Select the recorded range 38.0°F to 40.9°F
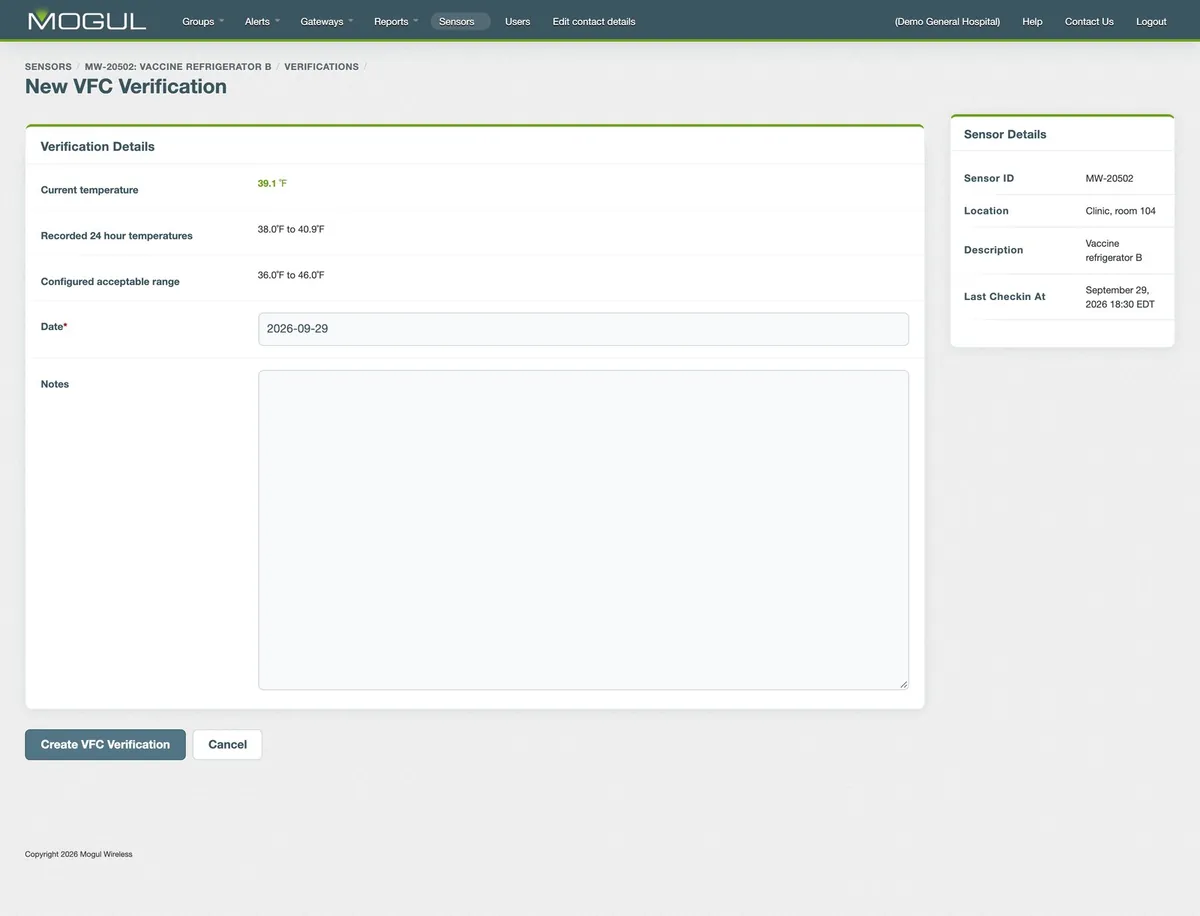Screen dimensions: 1200x916 pos(291,229)
